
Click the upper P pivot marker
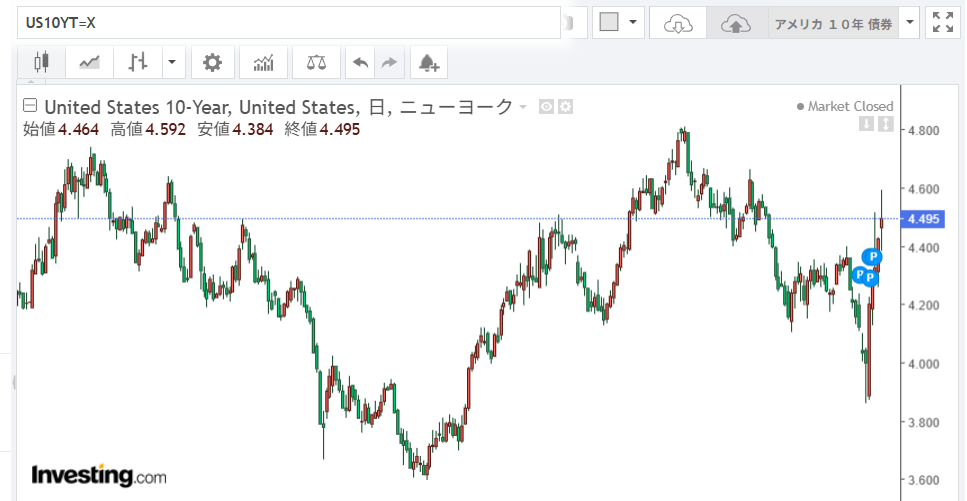click(x=873, y=256)
